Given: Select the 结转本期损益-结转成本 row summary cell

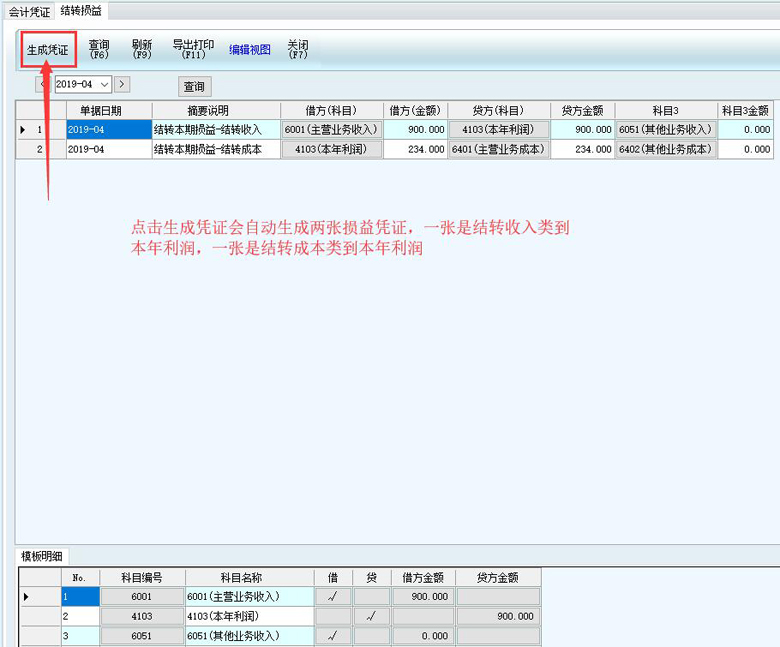Looking at the screenshot, I should tap(215, 149).
